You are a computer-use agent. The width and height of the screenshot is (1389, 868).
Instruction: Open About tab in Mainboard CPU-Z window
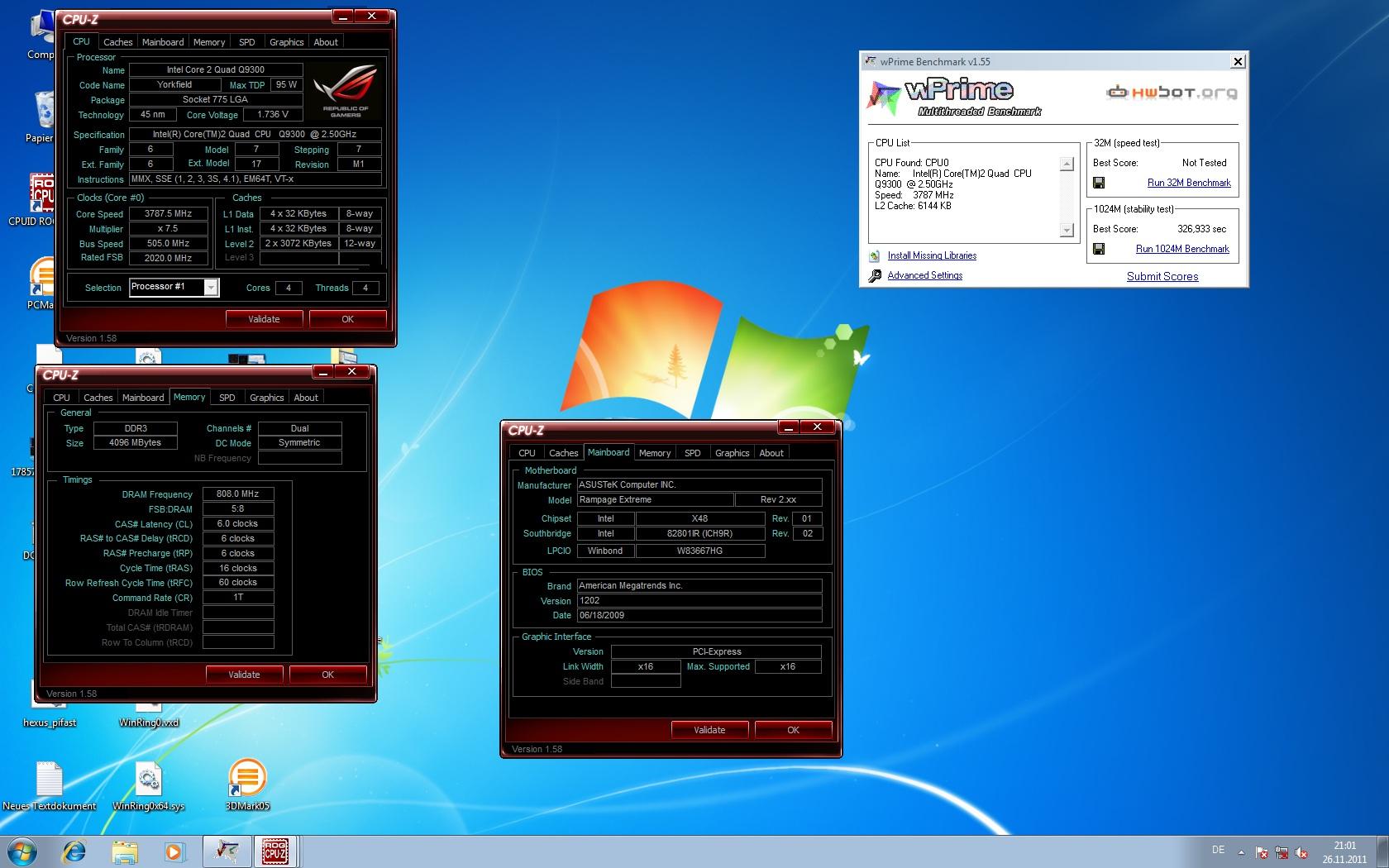click(771, 453)
